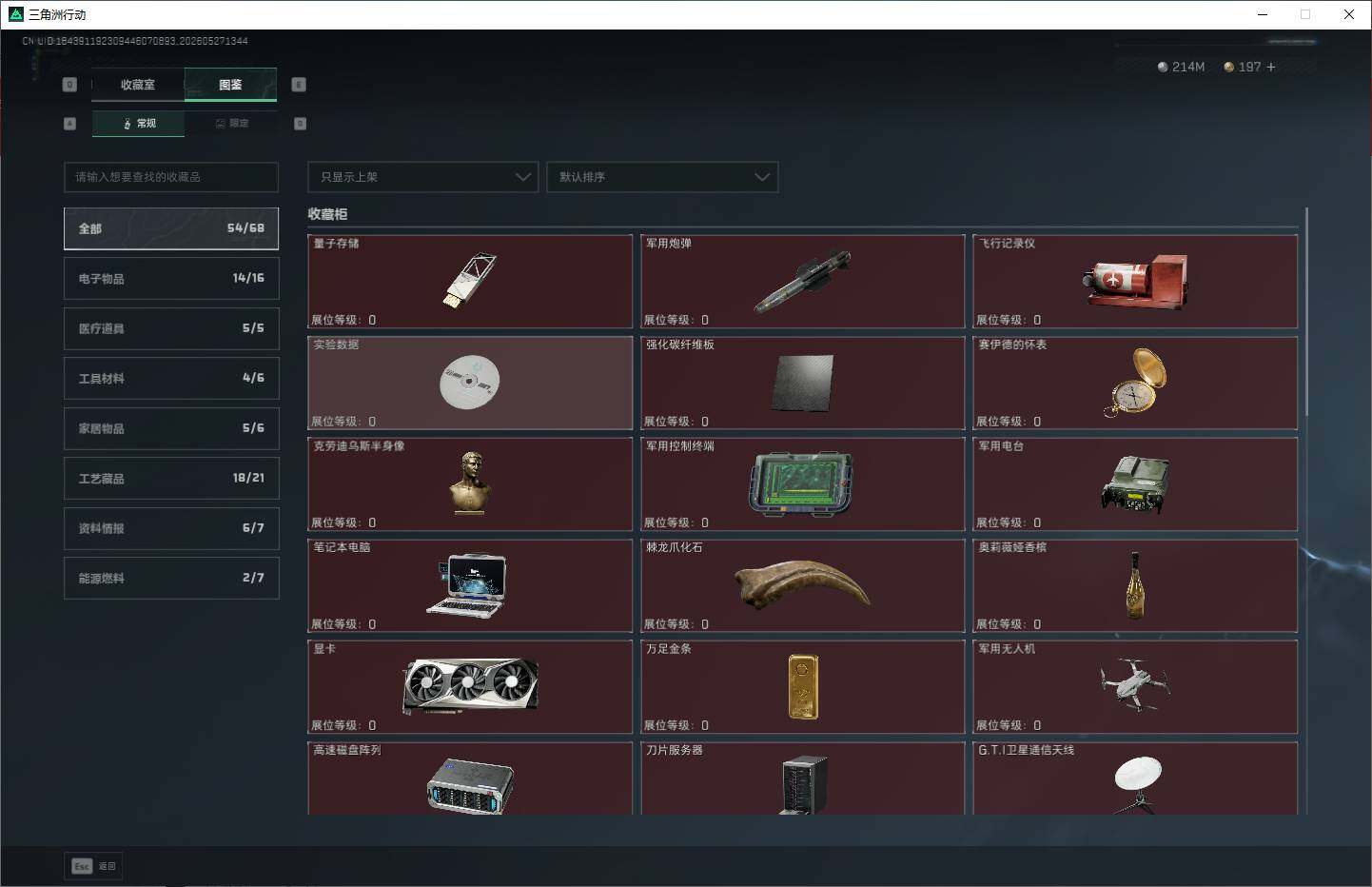Click the gold coin icon beside 197

click(x=1228, y=67)
